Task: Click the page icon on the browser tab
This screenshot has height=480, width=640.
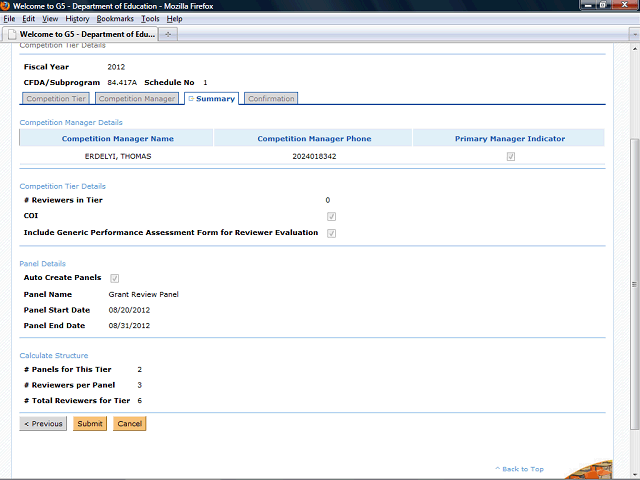Action: (x=12, y=34)
